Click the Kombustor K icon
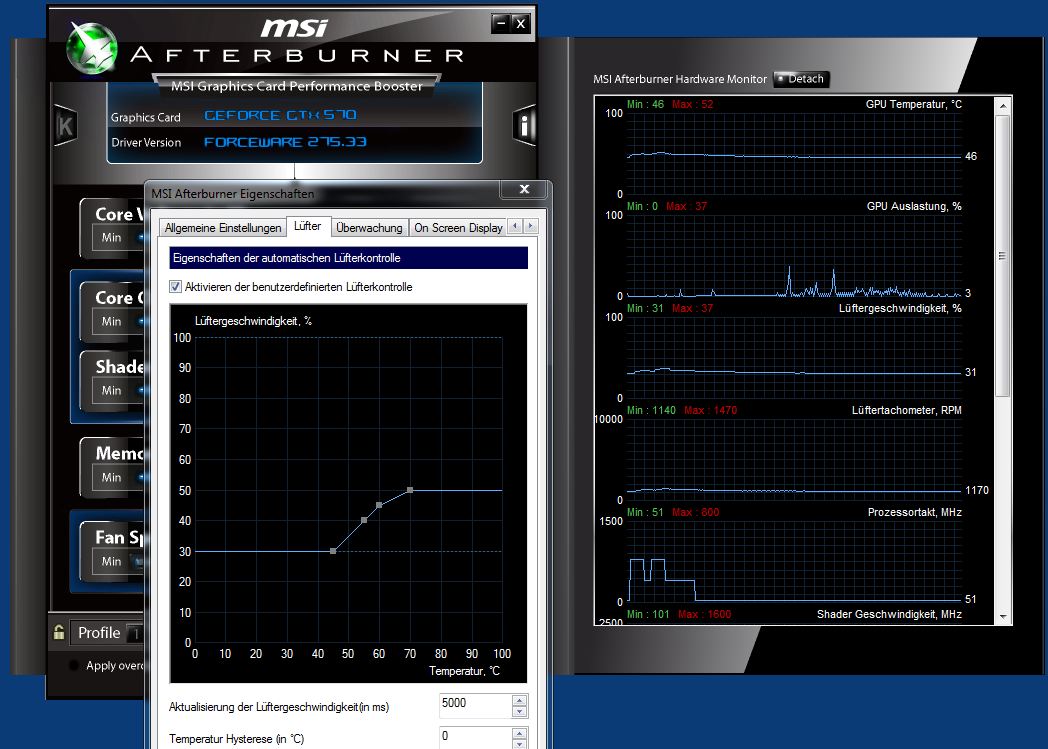 (65, 126)
